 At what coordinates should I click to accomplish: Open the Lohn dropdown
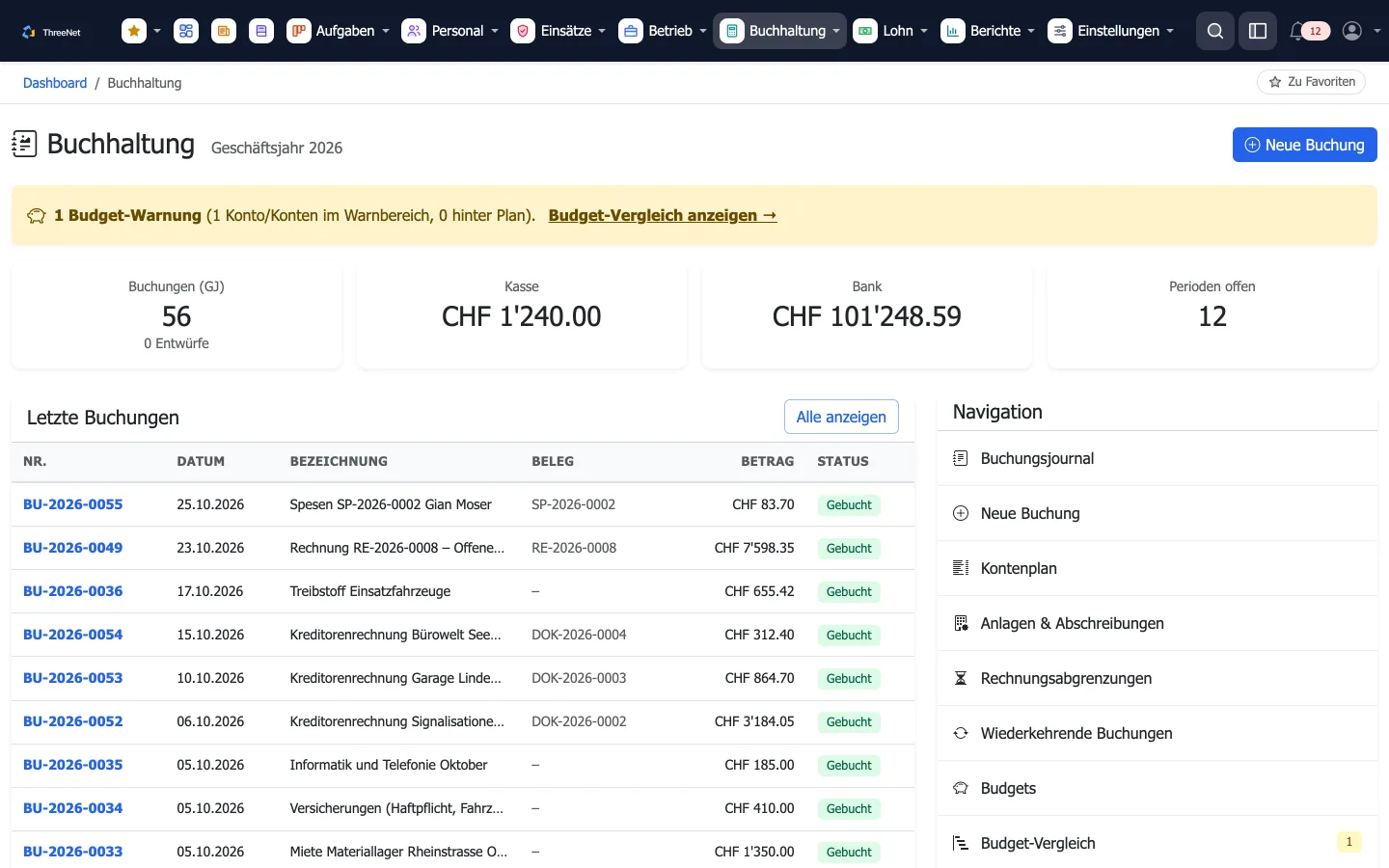point(890,31)
